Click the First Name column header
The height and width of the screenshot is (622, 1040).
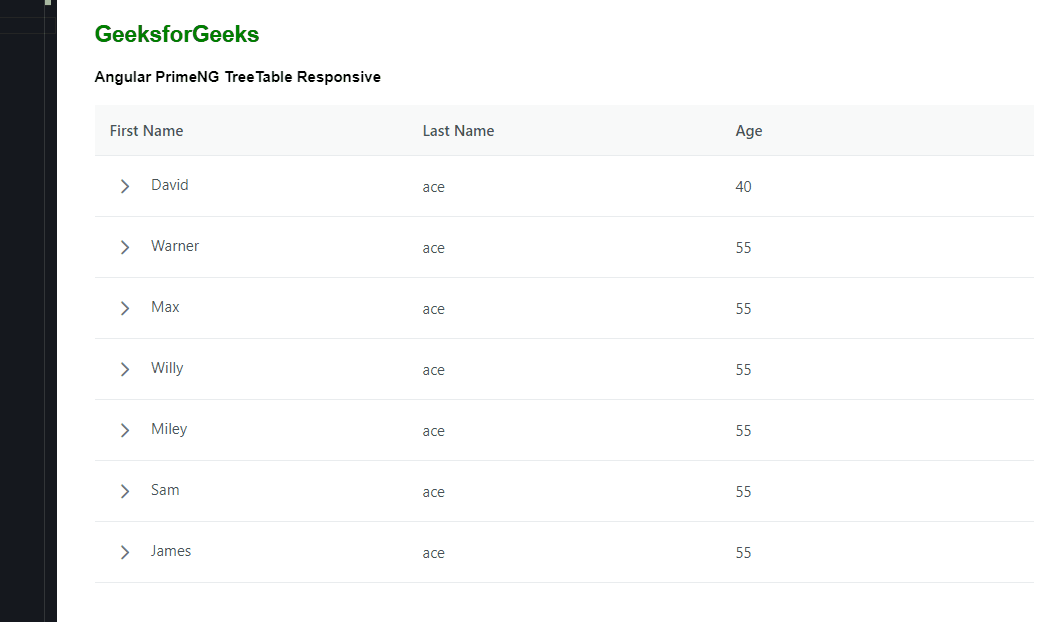click(146, 130)
